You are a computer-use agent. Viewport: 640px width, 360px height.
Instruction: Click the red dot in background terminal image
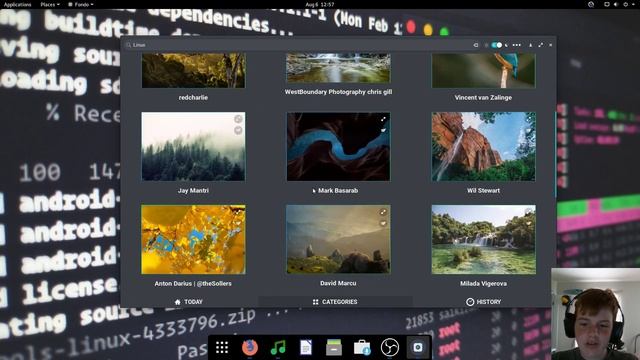[x=411, y=27]
